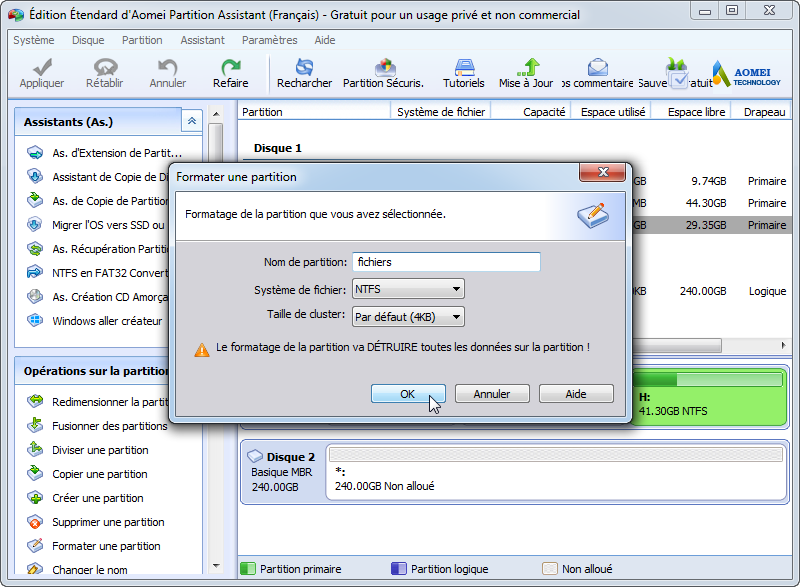Click the Espace utilisé column header
The image size is (800, 587).
(611, 112)
